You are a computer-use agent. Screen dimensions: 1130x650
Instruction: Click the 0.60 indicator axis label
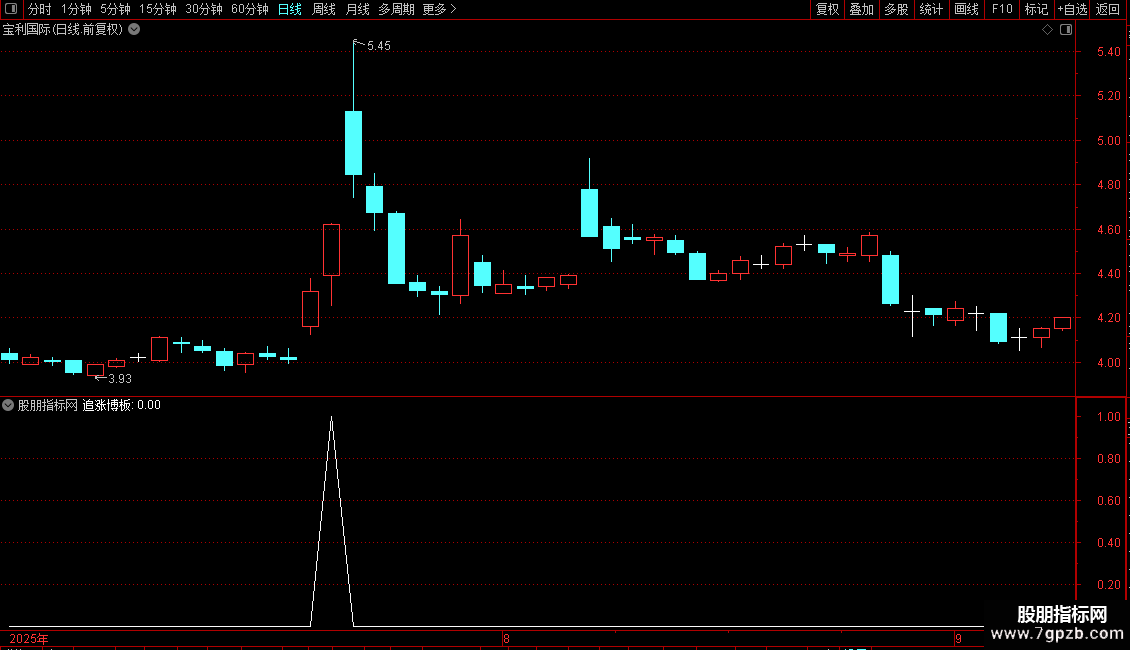pos(1108,501)
